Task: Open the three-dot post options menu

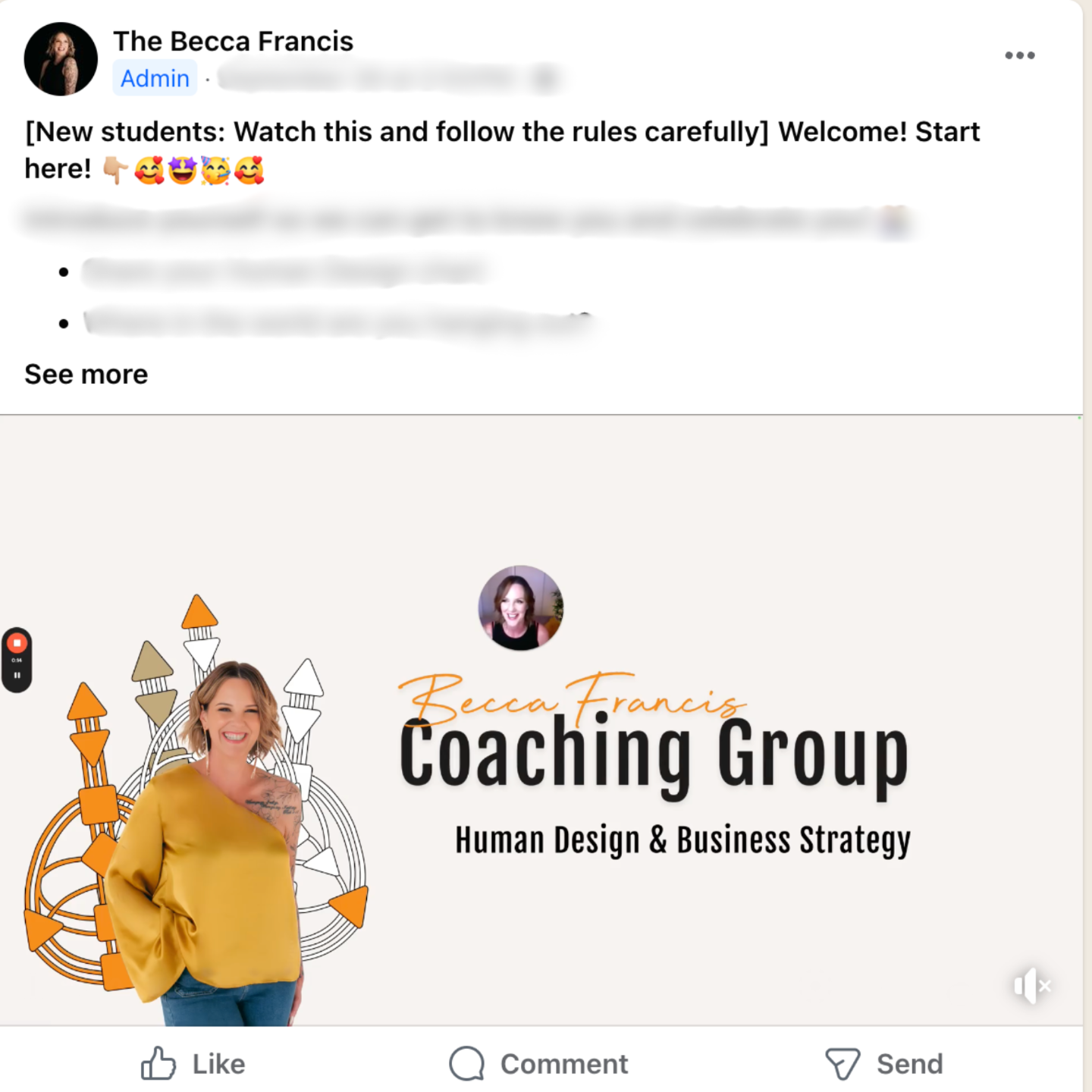Action: coord(1019,55)
